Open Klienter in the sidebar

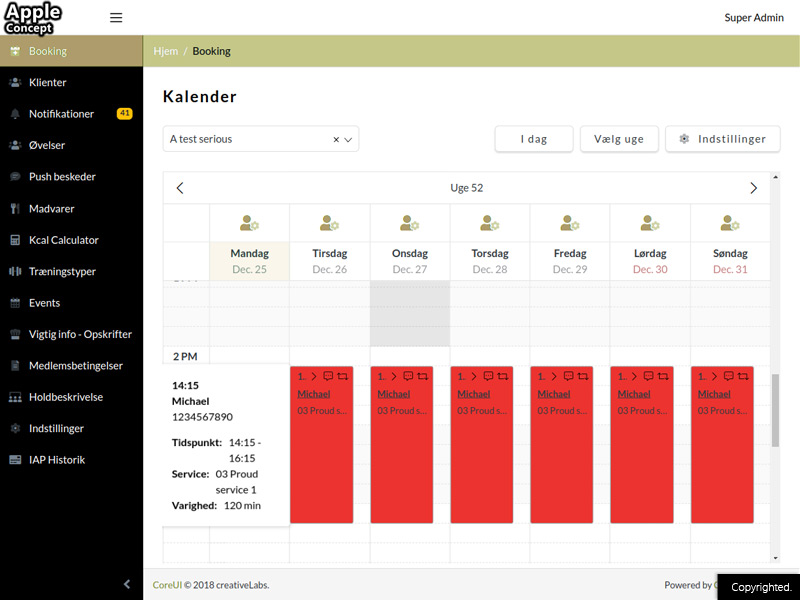[48, 82]
